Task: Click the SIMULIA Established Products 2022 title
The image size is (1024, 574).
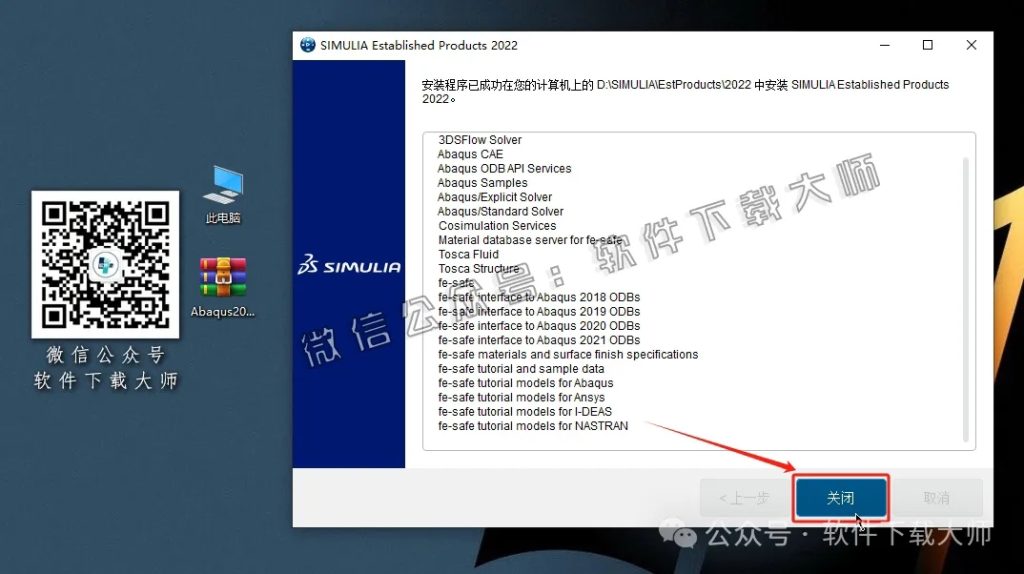Action: tap(419, 45)
